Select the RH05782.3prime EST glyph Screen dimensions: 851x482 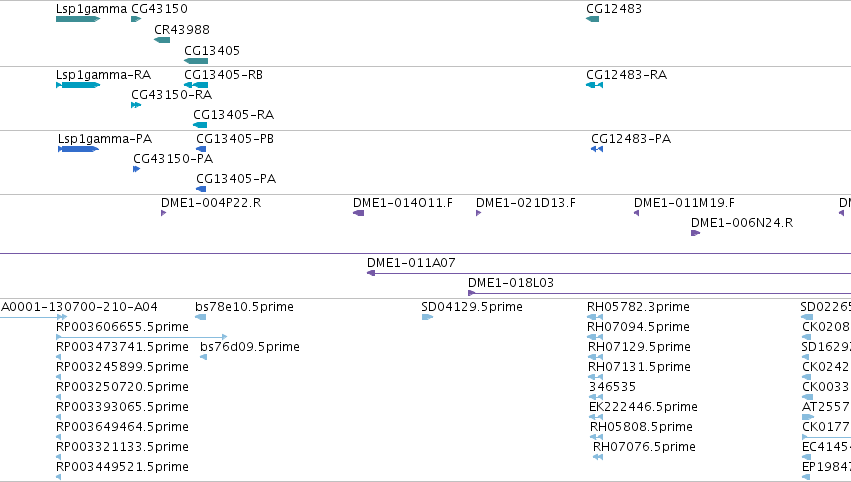coord(595,317)
